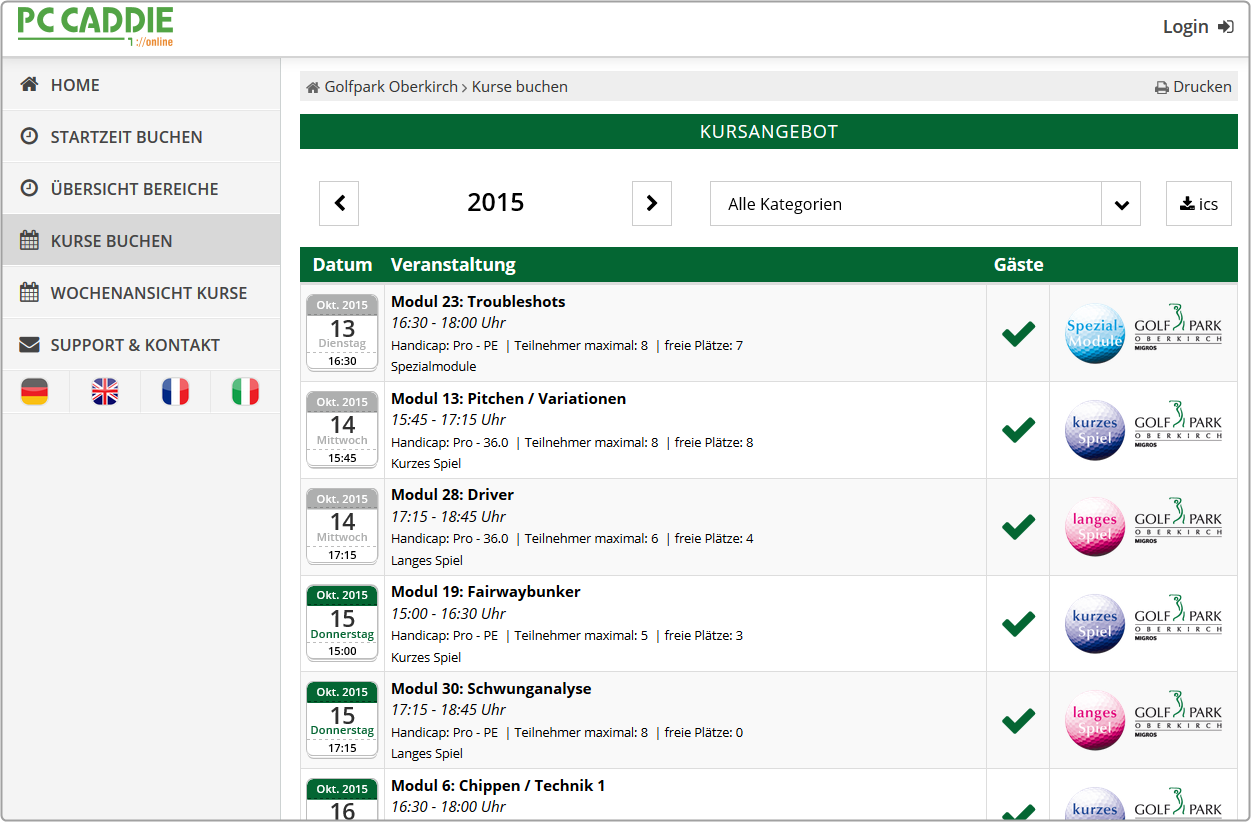Click Golfpark Oberkirch logo in Troubleshots row
Screen dimensions: 1251x822
[x=1178, y=327]
